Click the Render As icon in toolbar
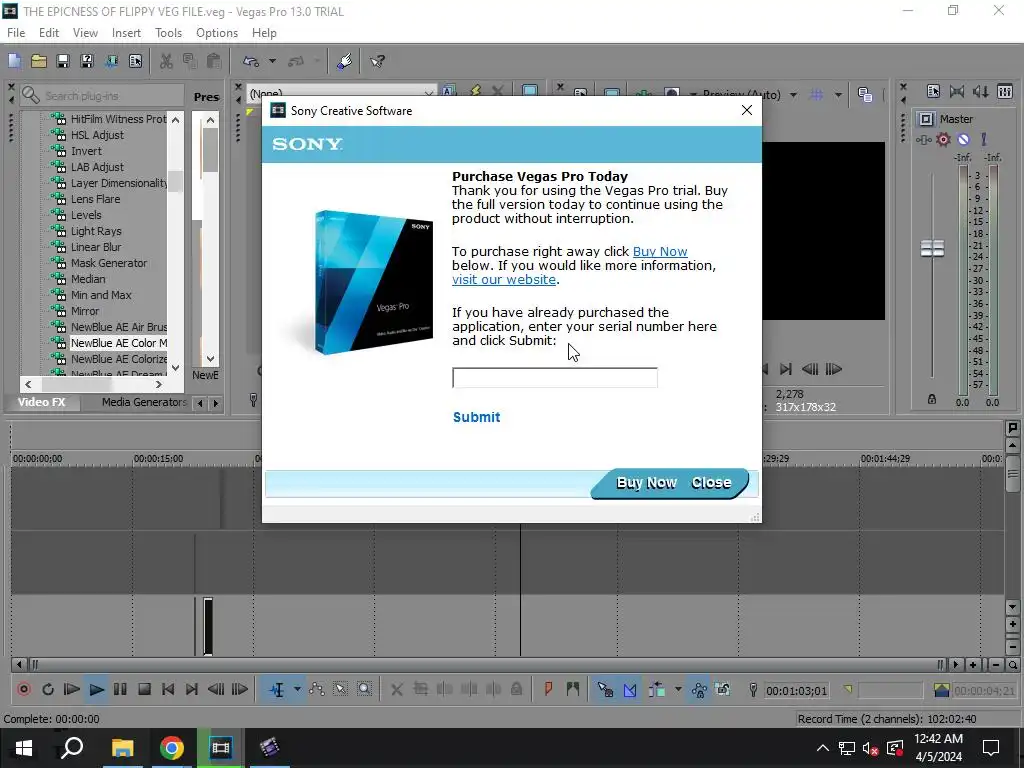This screenshot has width=1024, height=768. 111,61
